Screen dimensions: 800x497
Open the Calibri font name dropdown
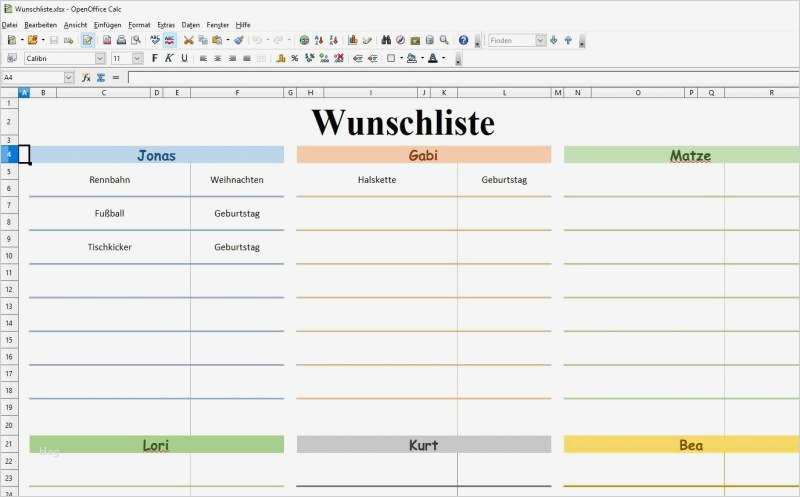100,59
